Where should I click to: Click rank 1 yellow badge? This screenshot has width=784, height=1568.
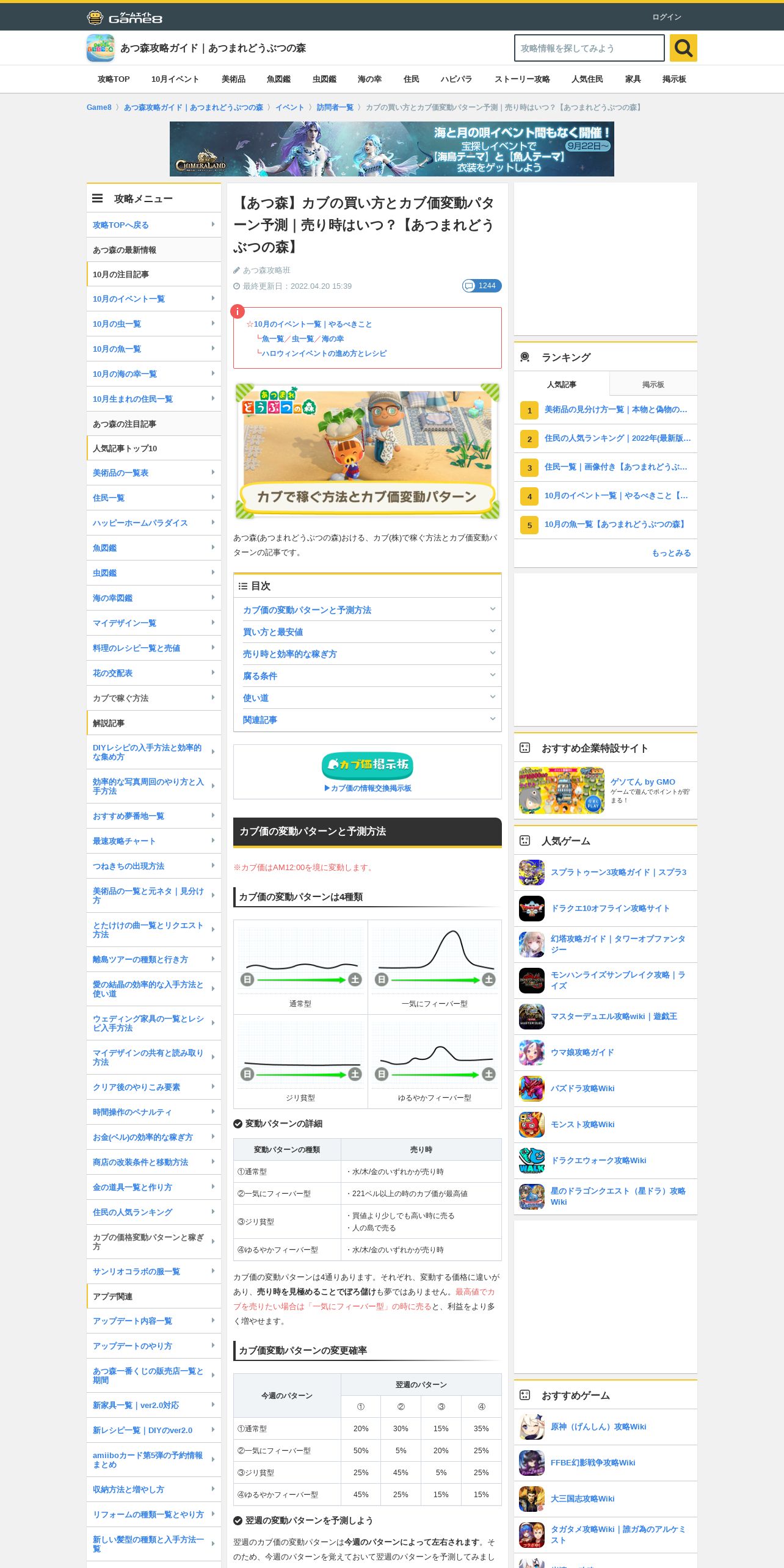[529, 410]
